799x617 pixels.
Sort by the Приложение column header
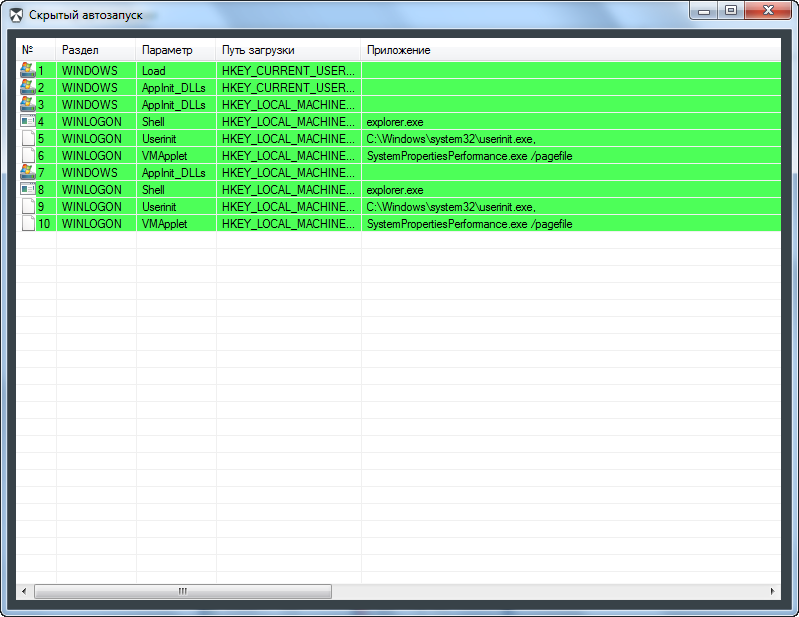[x=571, y=50]
